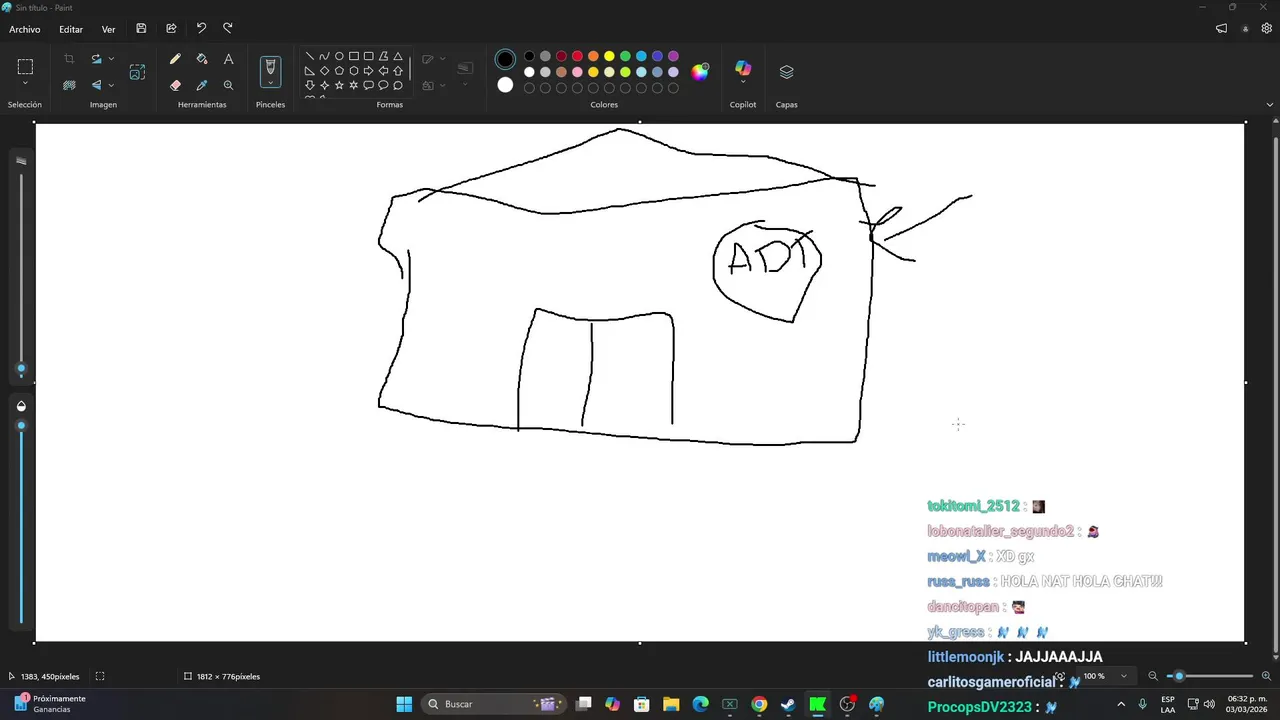Select secondary color (Color 2) white circle

505,85
